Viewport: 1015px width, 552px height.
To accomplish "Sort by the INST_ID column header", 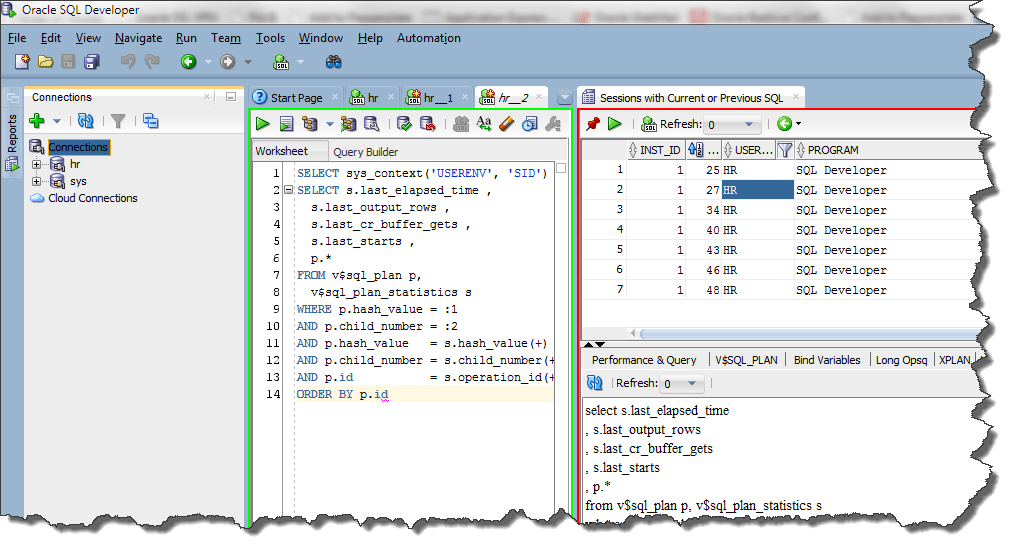I will tap(655, 150).
